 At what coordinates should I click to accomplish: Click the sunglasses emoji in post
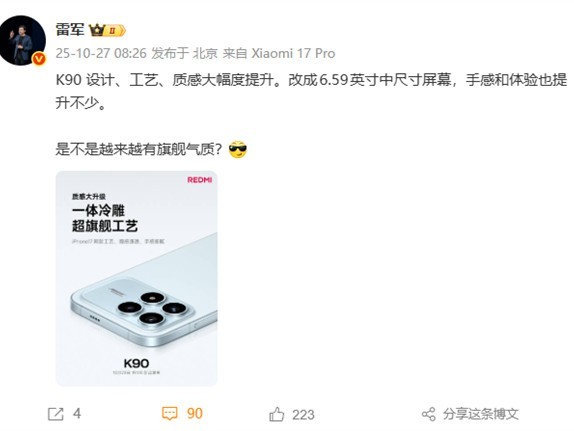tap(238, 149)
